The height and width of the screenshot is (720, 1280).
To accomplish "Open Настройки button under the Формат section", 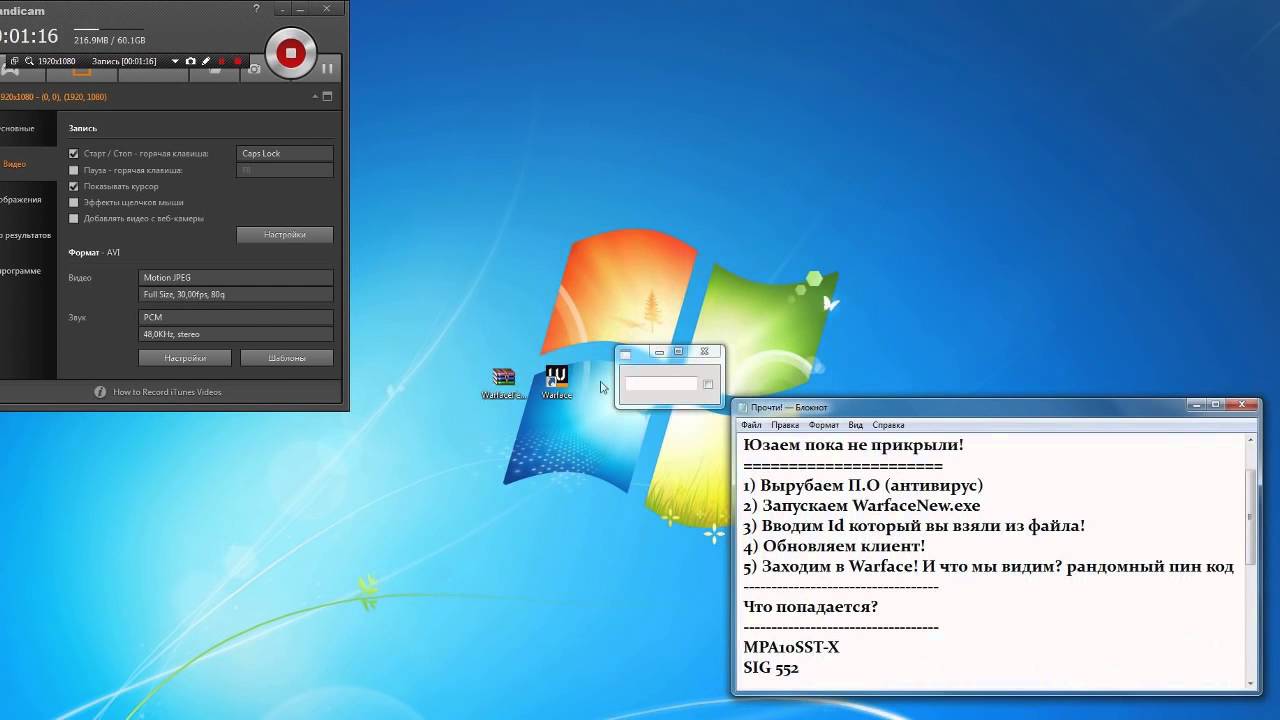I will [x=185, y=357].
